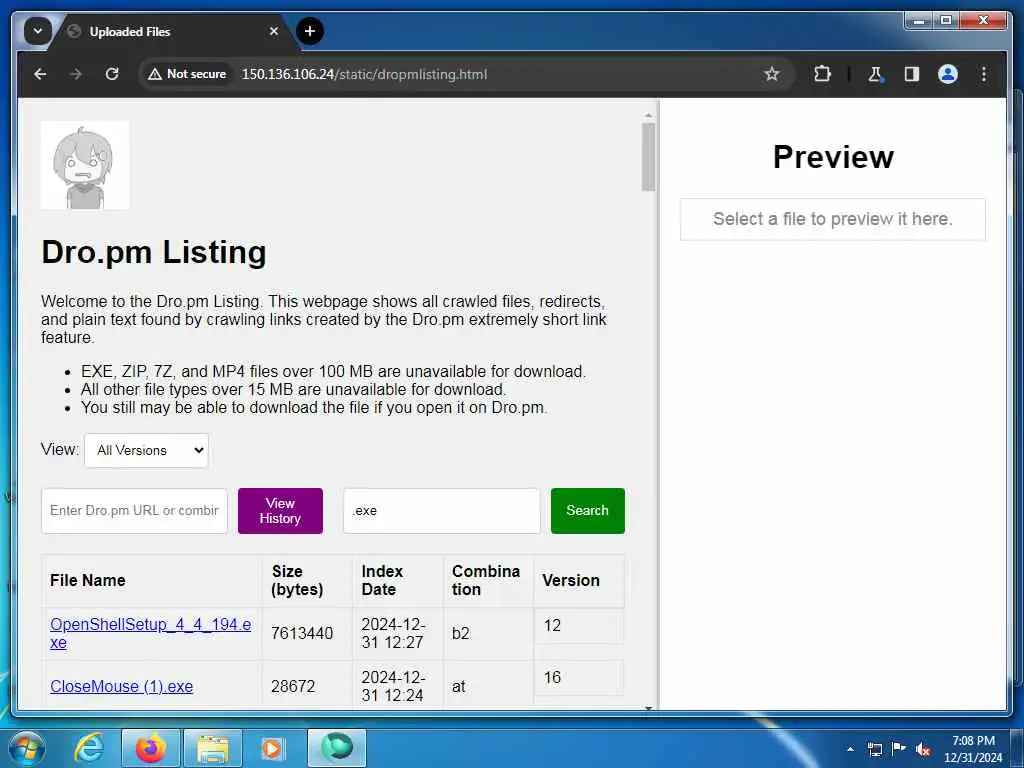Click the search box containing .exe
1024x768 pixels.
pyautogui.click(x=442, y=511)
